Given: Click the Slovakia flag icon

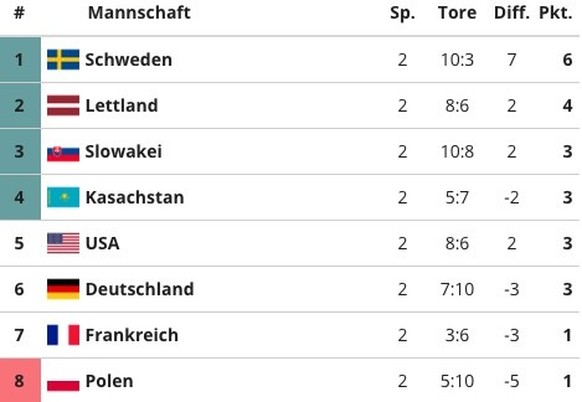Looking at the screenshot, I should click(63, 153).
